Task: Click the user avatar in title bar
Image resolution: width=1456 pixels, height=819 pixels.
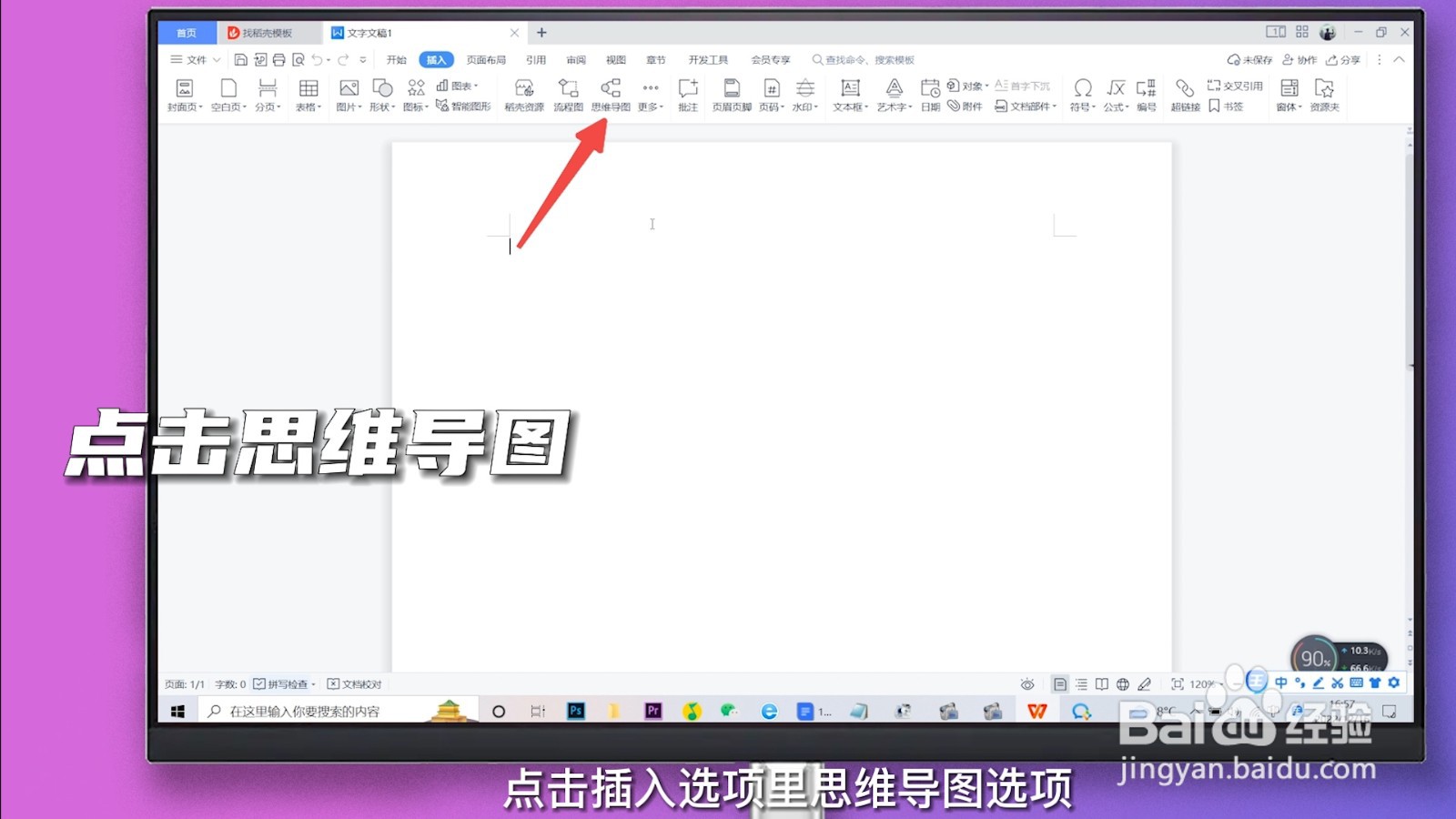Action: [1328, 33]
